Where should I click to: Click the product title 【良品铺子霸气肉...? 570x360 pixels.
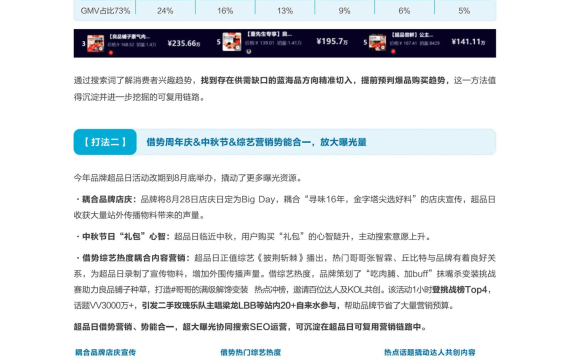[x=129, y=37]
